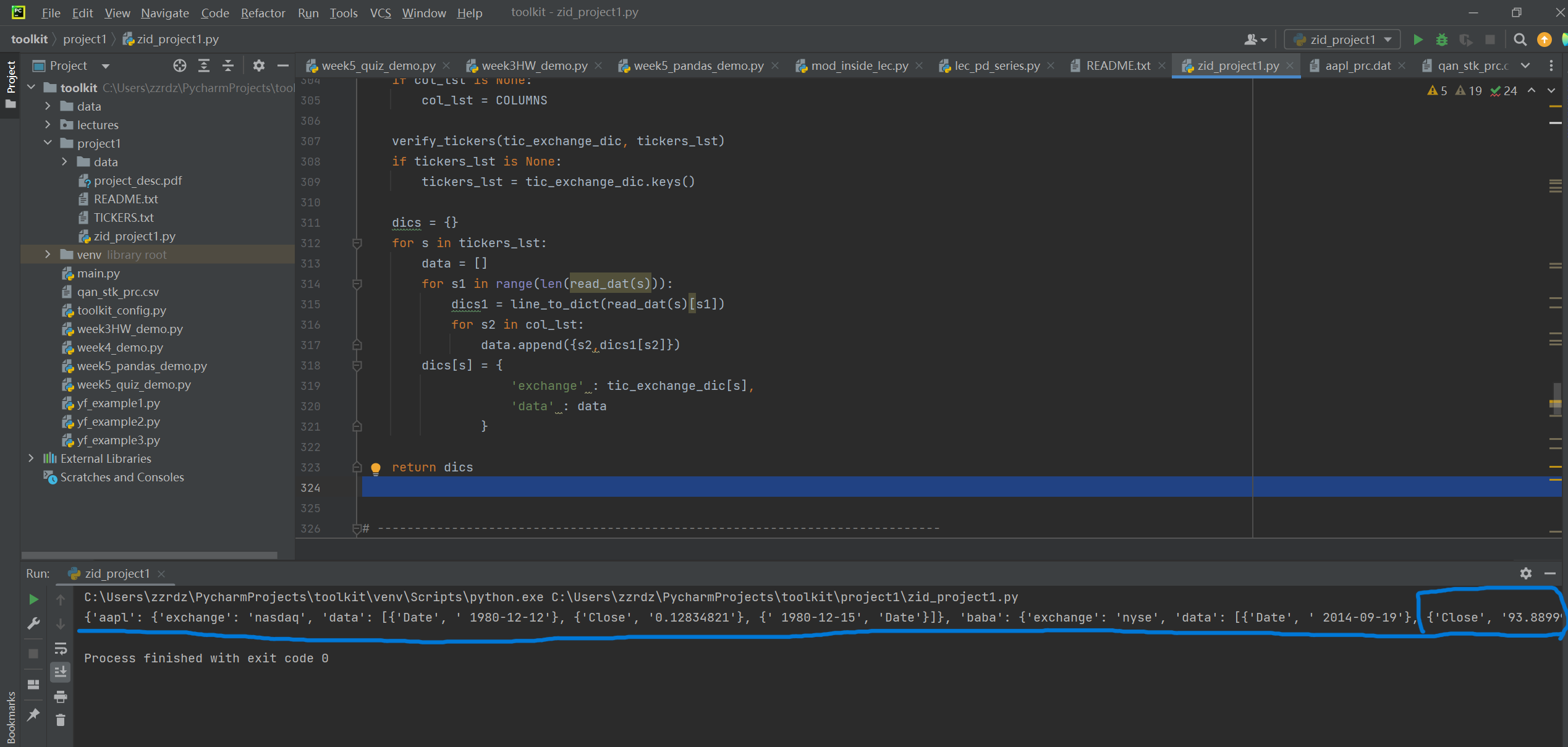Switch to the aapl_prc.dat tab
The width and height of the screenshot is (1568, 747).
click(x=1357, y=65)
